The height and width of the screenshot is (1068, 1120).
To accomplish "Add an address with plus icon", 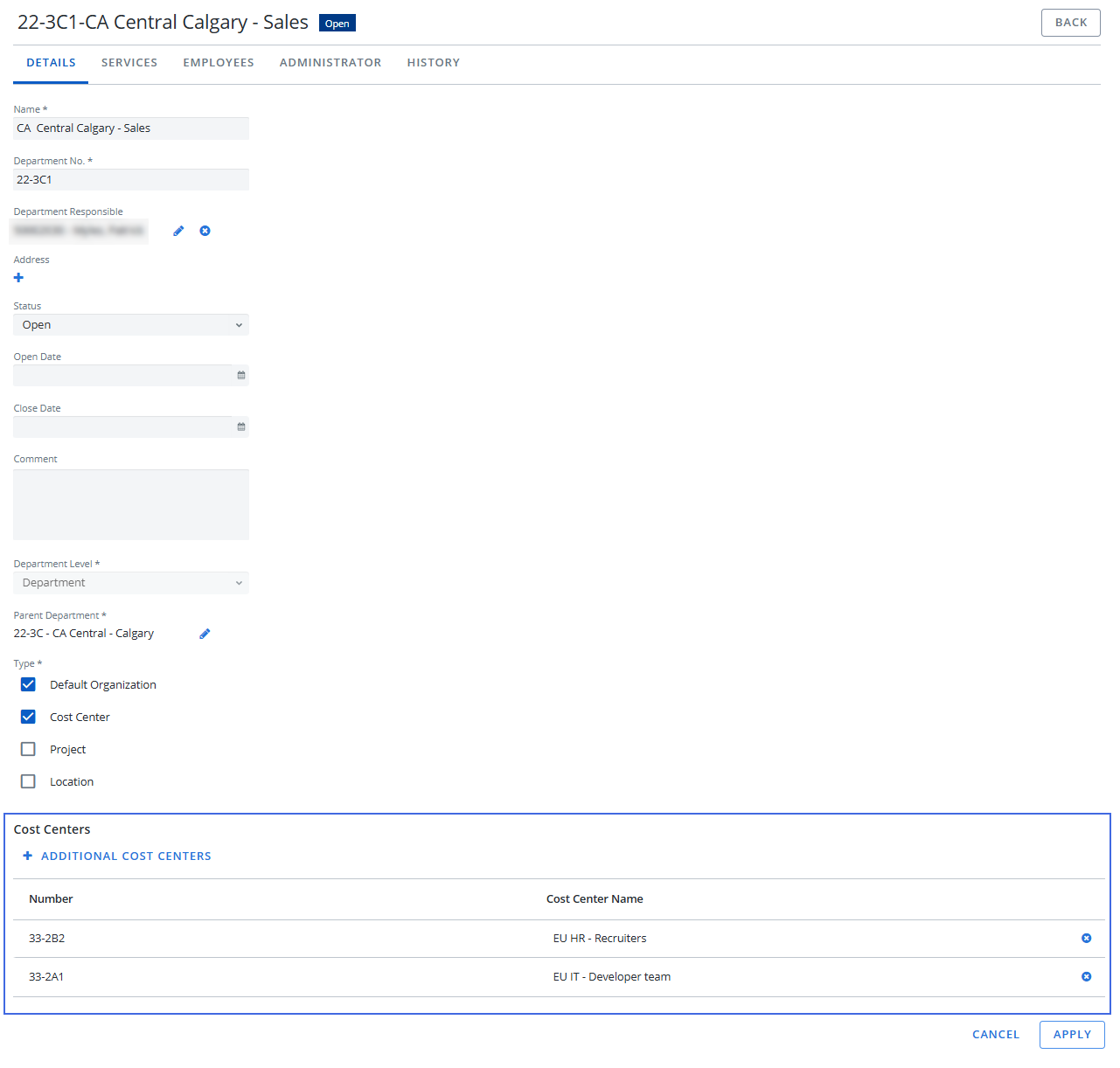I will (x=18, y=278).
